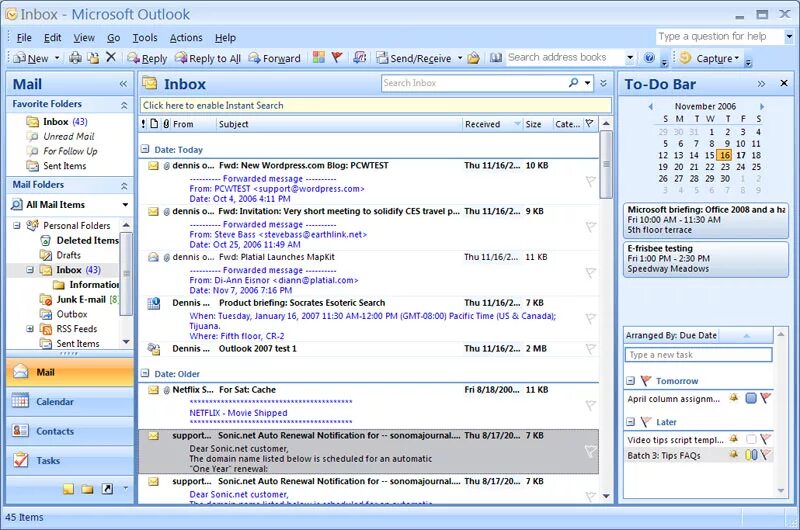Collapse the Mail Folders section

point(124,186)
